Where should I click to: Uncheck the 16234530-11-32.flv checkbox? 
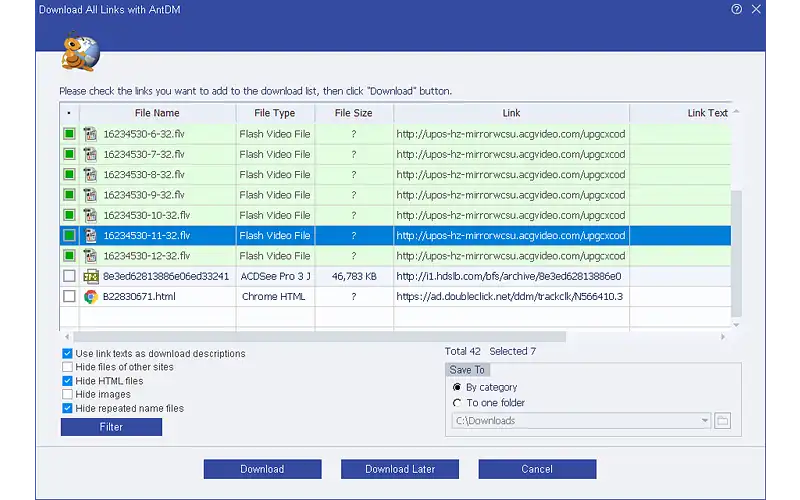click(69, 236)
